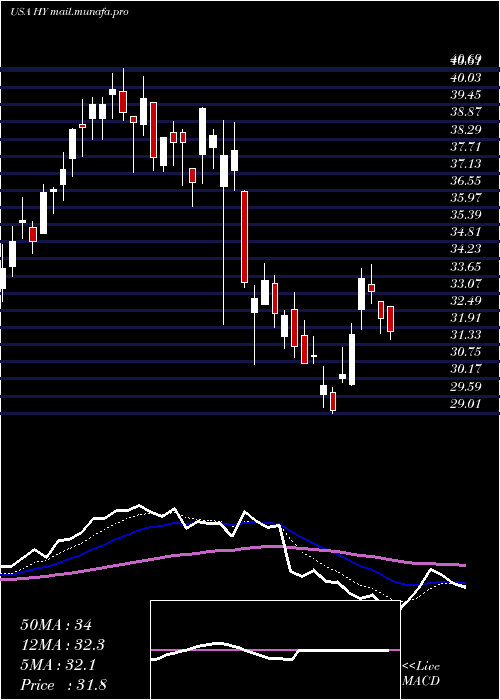Click the 31.91 price level label
The image size is (500, 700).
pos(466,318)
